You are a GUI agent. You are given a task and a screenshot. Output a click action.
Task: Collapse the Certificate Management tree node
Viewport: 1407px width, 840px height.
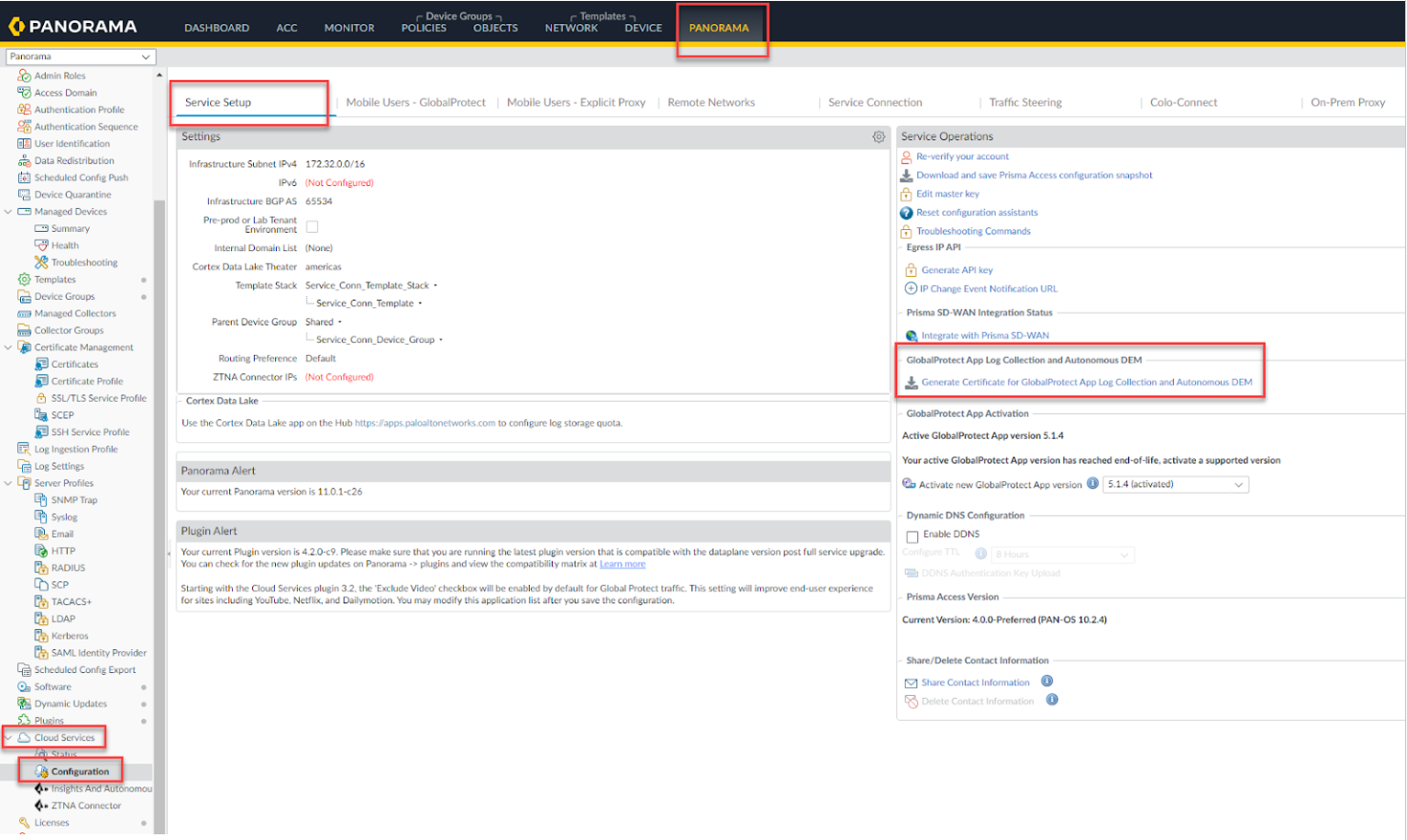(x=9, y=347)
